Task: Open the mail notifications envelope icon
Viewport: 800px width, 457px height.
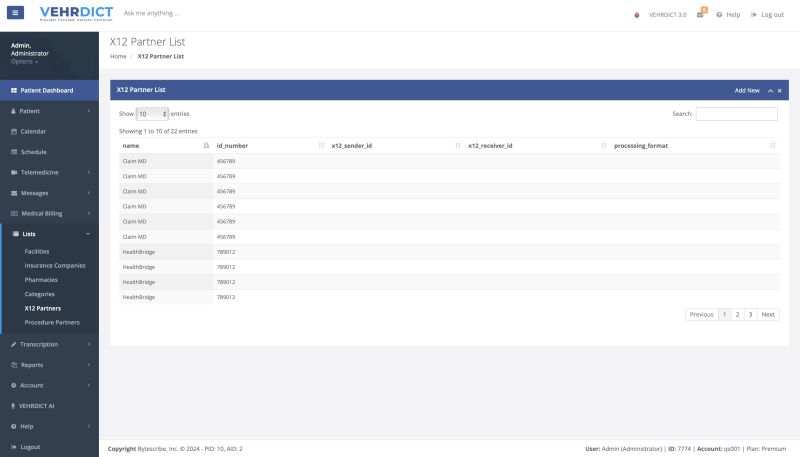Action: [x=700, y=14]
